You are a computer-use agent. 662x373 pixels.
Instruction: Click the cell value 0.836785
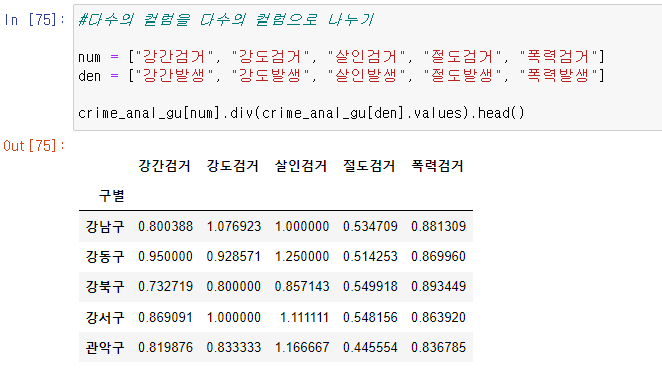(439, 347)
